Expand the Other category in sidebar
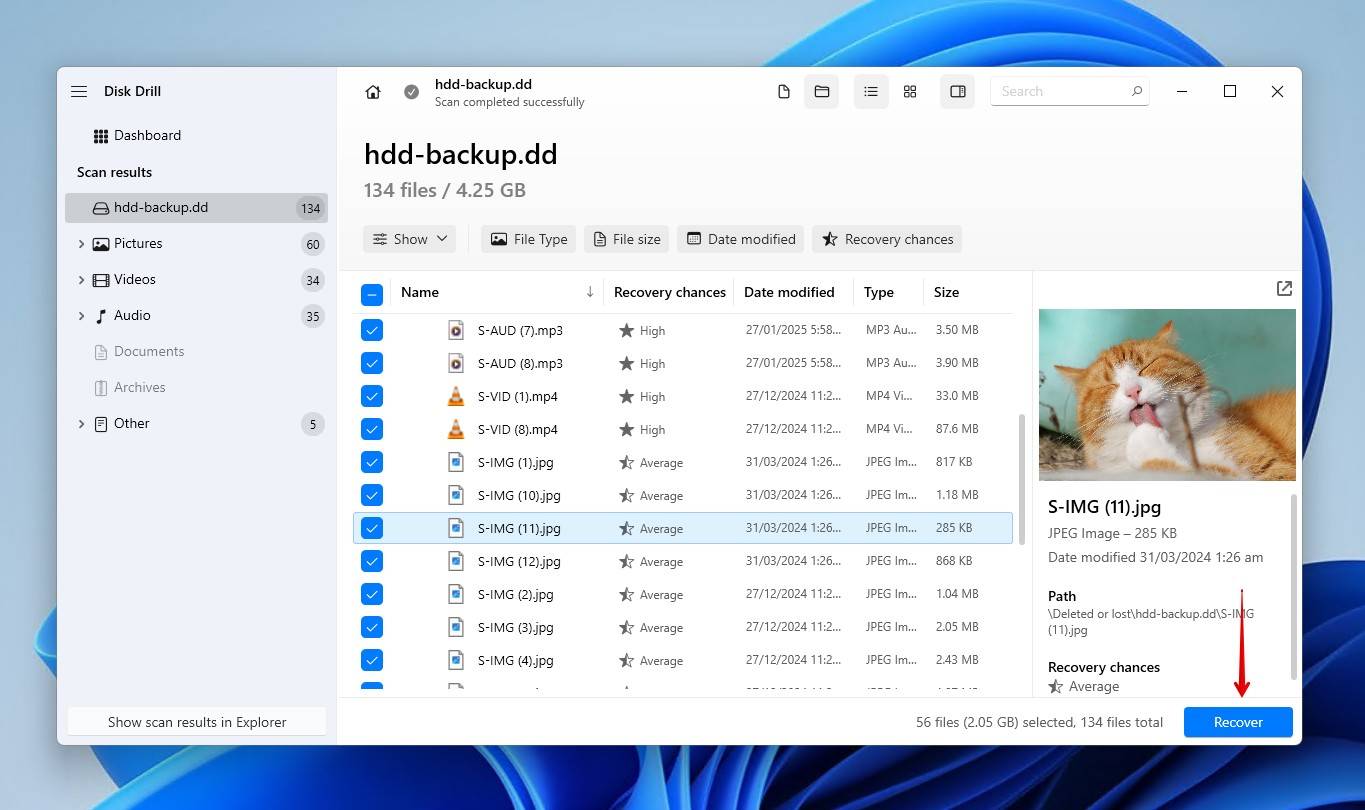 tap(82, 423)
